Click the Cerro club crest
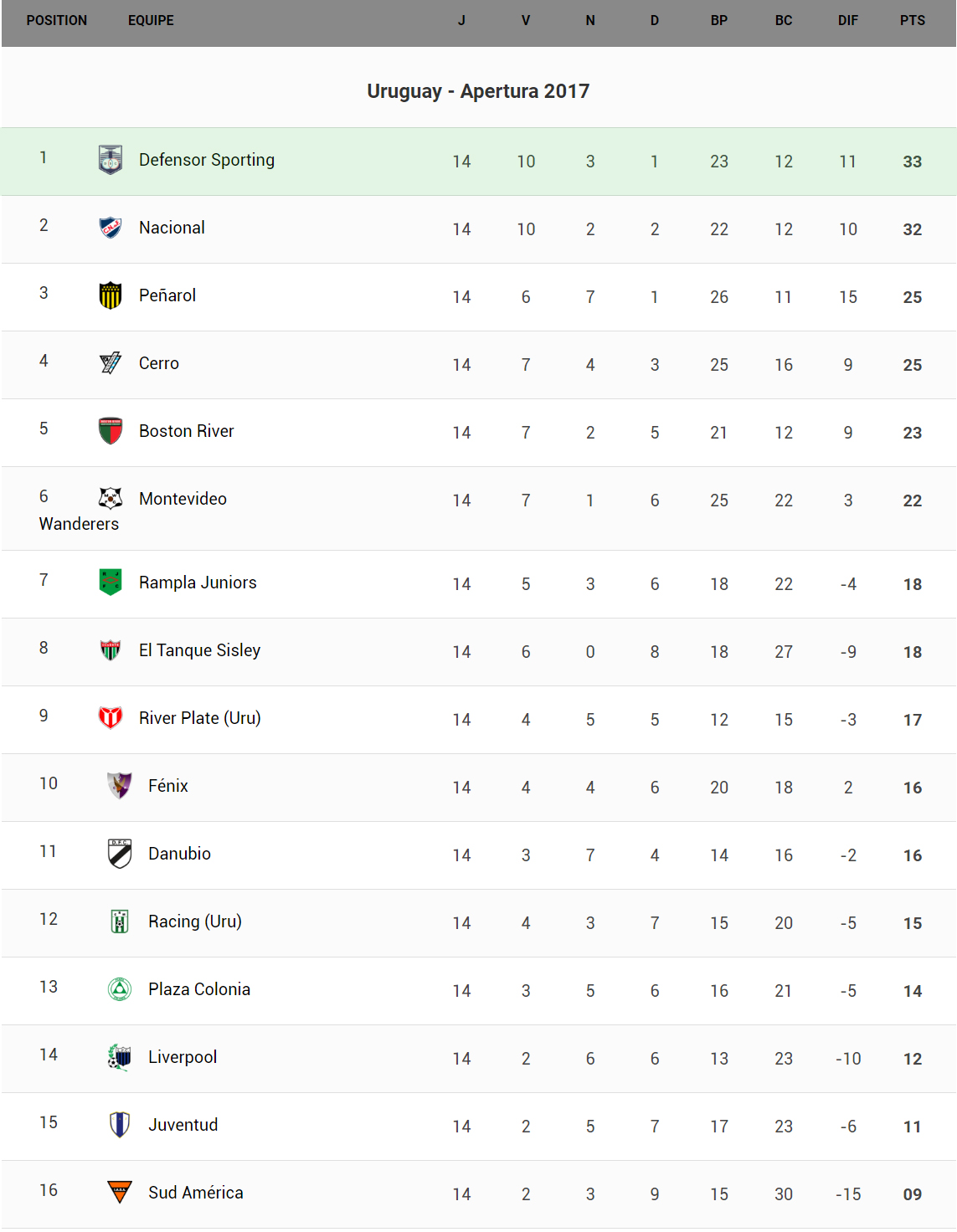Image resolution: width=957 pixels, height=1232 pixels. coord(111,363)
